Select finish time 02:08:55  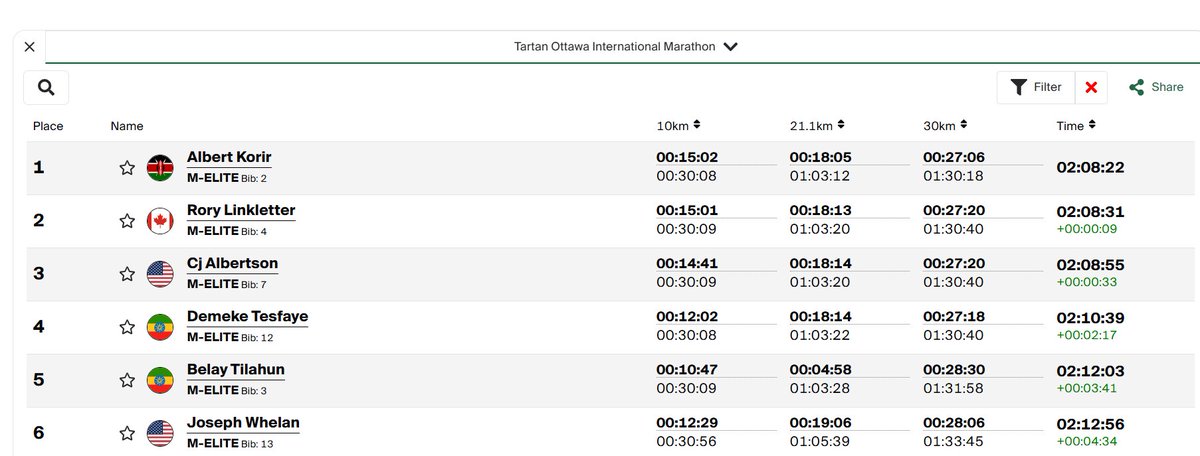(x=1091, y=265)
